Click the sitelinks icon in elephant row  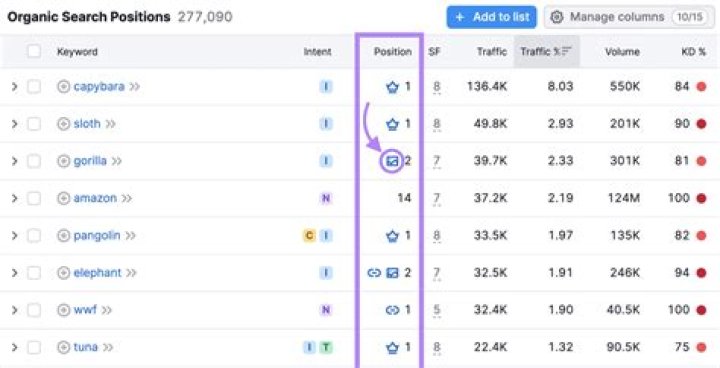(375, 273)
